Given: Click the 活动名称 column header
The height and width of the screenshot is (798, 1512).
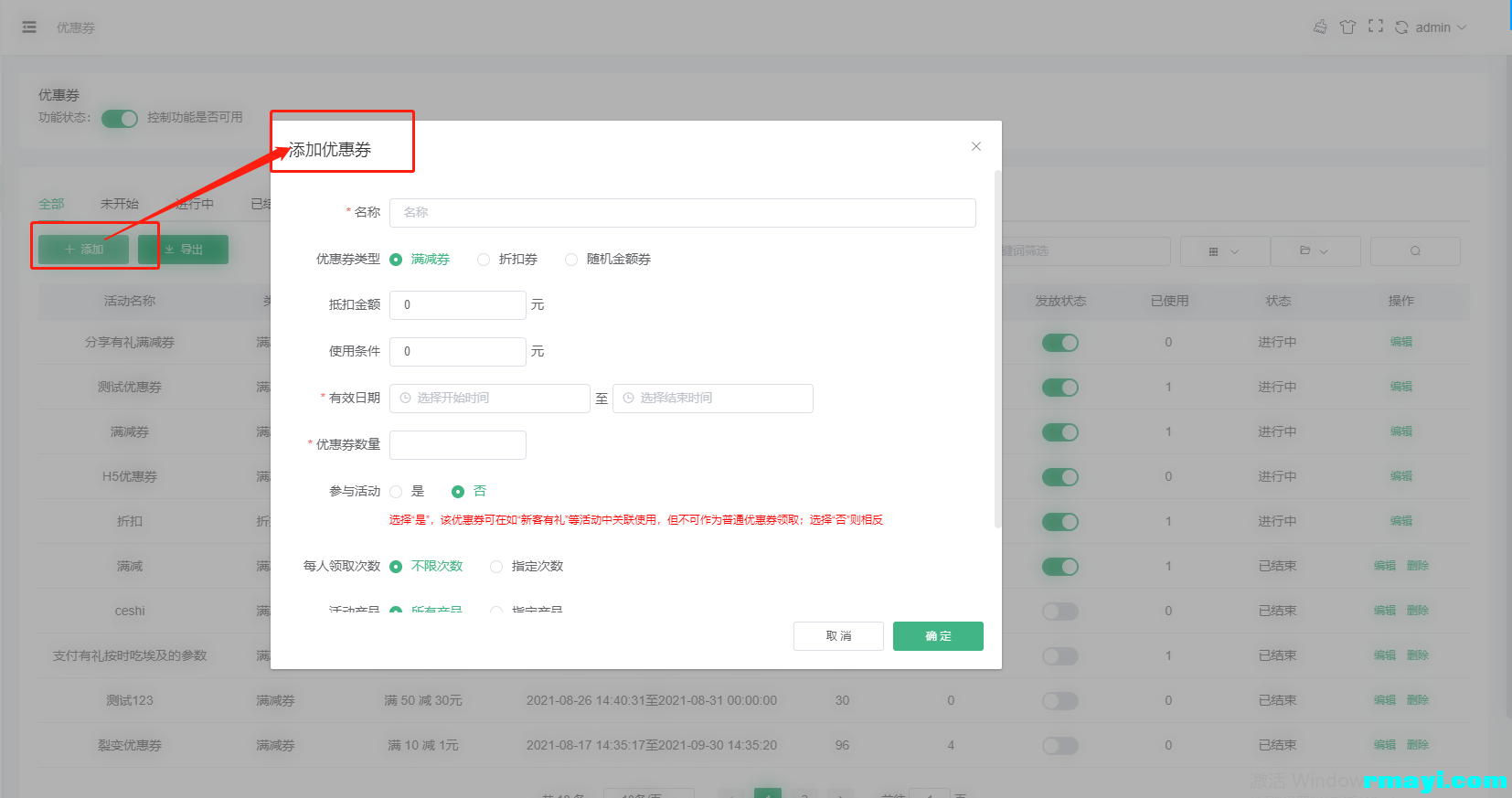Looking at the screenshot, I should coord(130,301).
